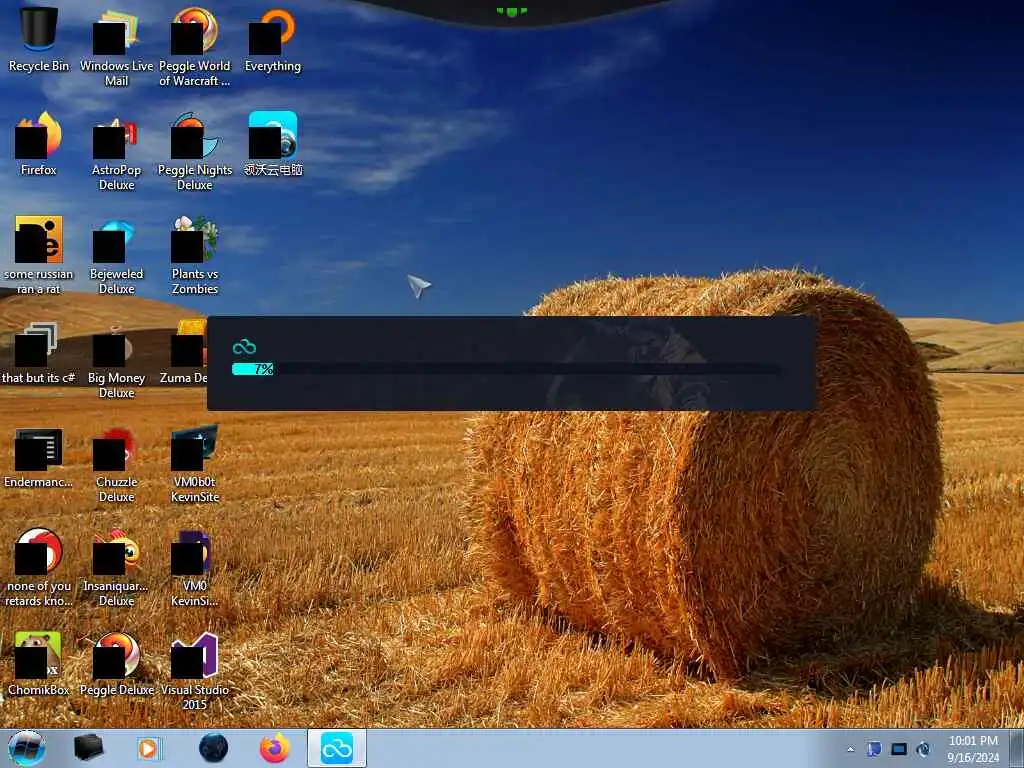Select Big Money Deluxe desktop icon
Viewport: 1024px width, 768px height.
116,359
